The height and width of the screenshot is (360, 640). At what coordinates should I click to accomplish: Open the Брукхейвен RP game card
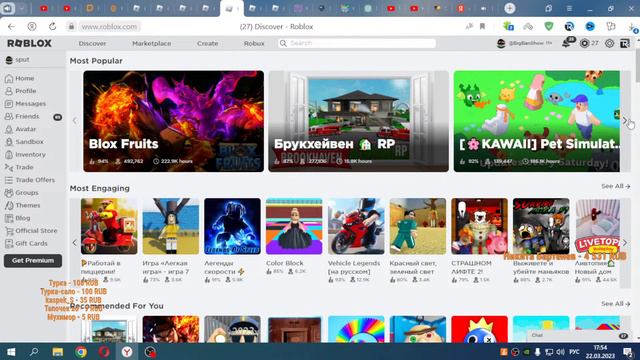(x=358, y=121)
